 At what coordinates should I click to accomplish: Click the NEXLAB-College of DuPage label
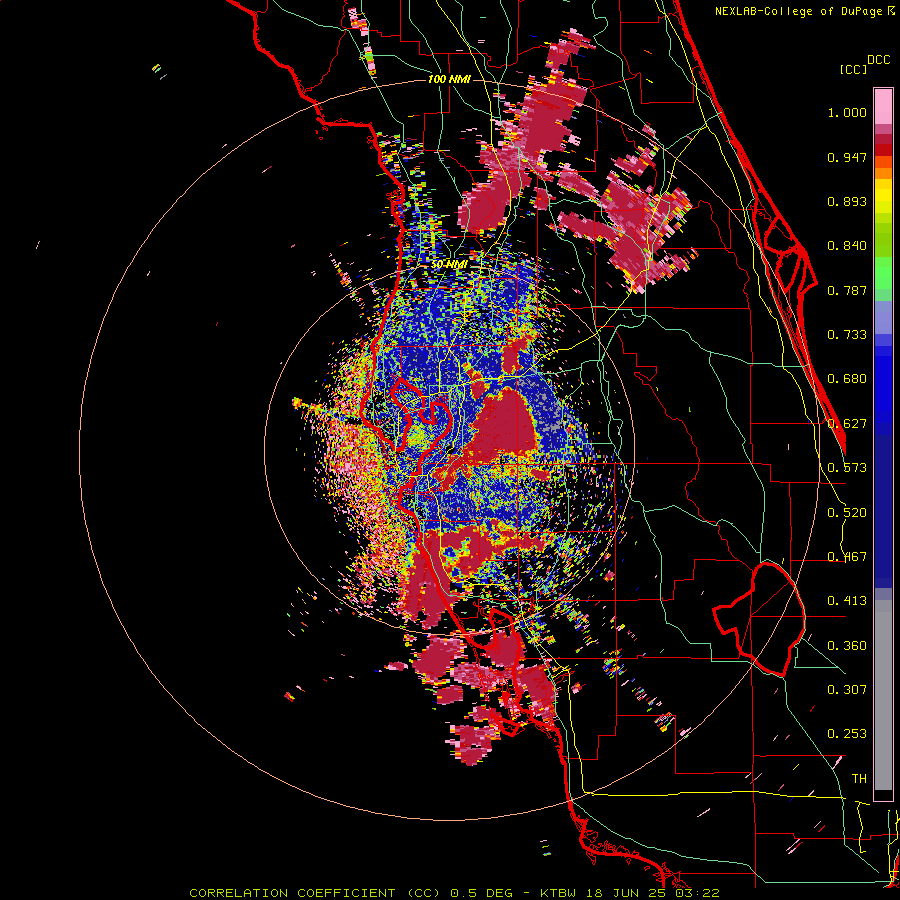pos(804,11)
